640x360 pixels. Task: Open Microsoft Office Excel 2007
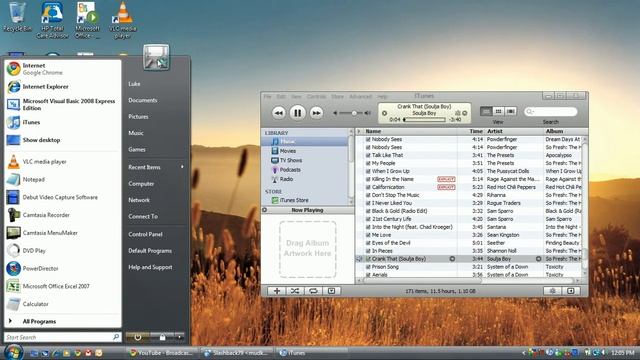(x=63, y=286)
